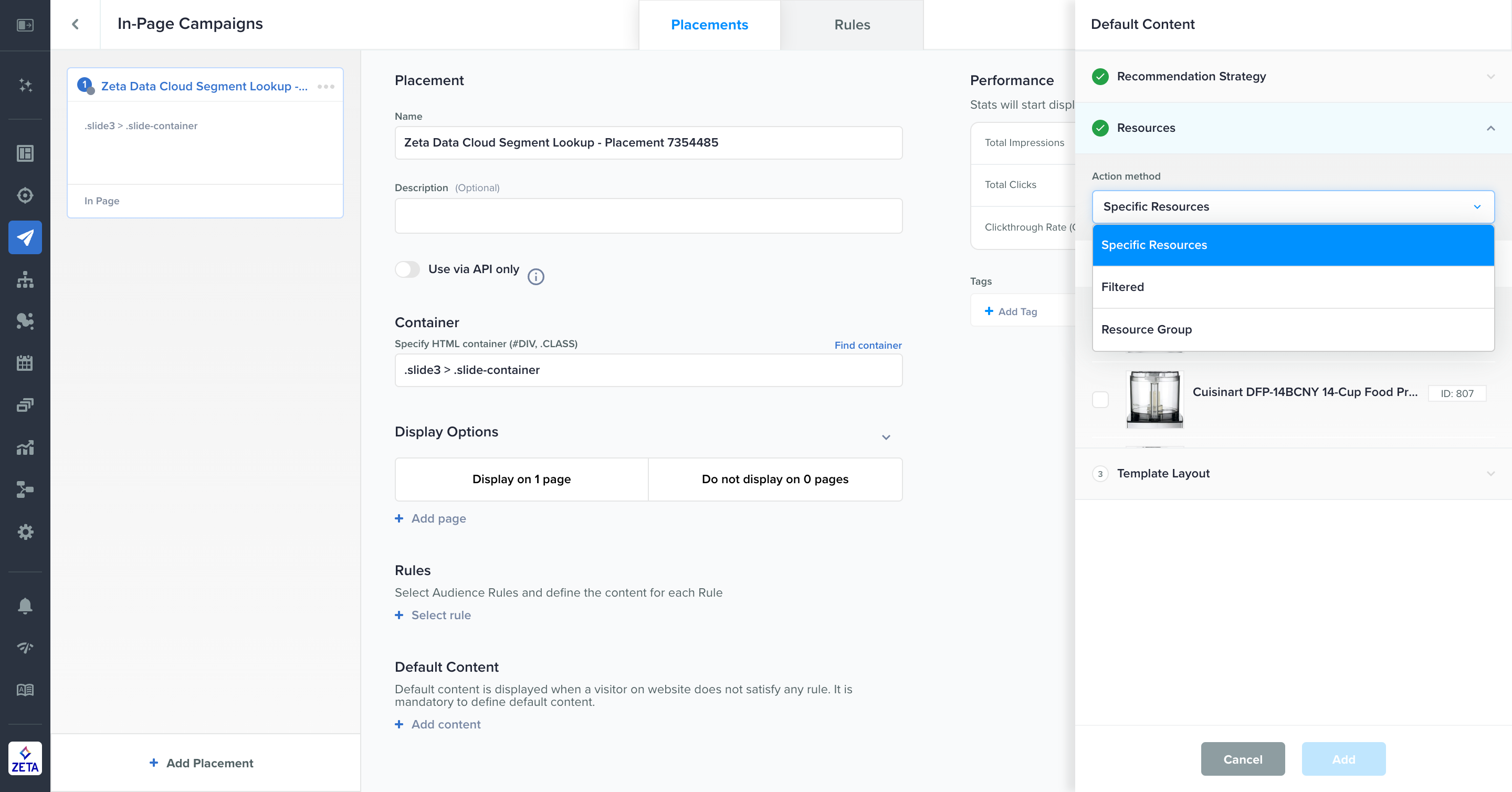Screen dimensions: 1512x792
Task: Click the info icon next to API only
Action: [x=535, y=277]
